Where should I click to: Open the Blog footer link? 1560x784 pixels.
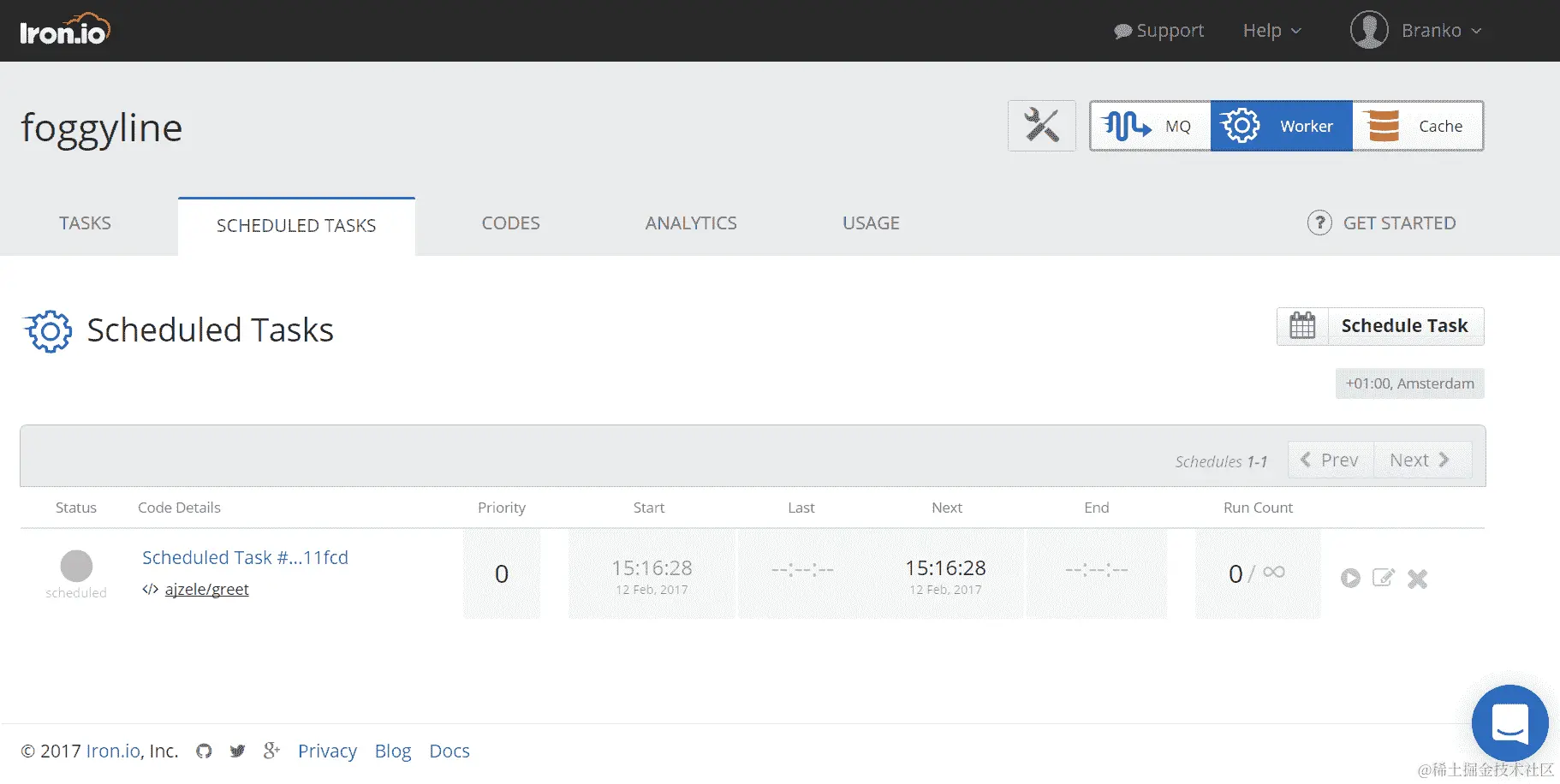393,751
